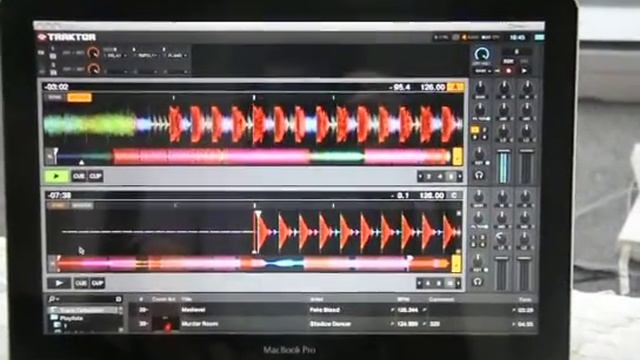The width and height of the screenshot is (640, 360).
Task: Click the search magnifier icon in browser
Action: (52, 299)
